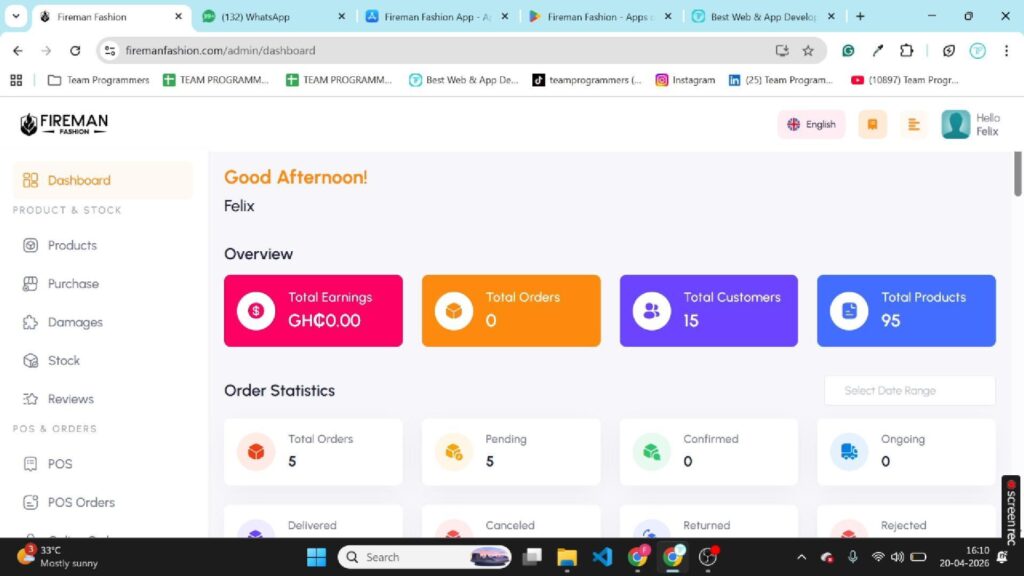1024x576 pixels.
Task: Click the Confirmed green box icon
Action: [x=651, y=451]
